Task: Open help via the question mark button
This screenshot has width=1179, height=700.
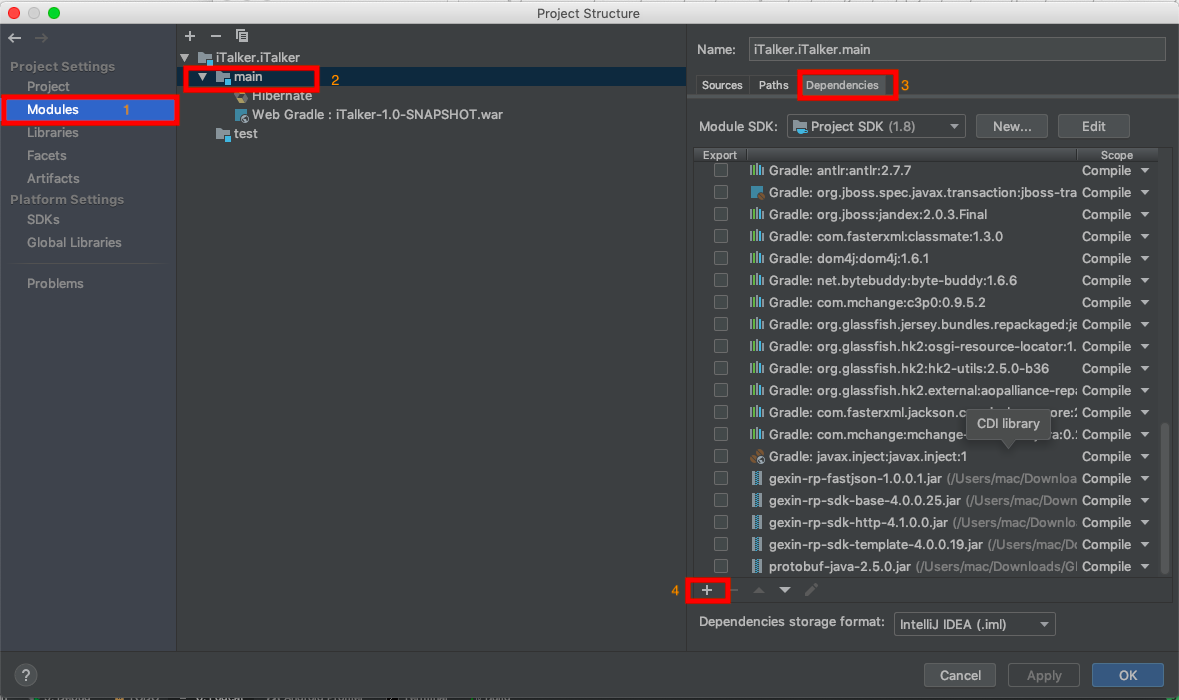Action: click(x=26, y=675)
